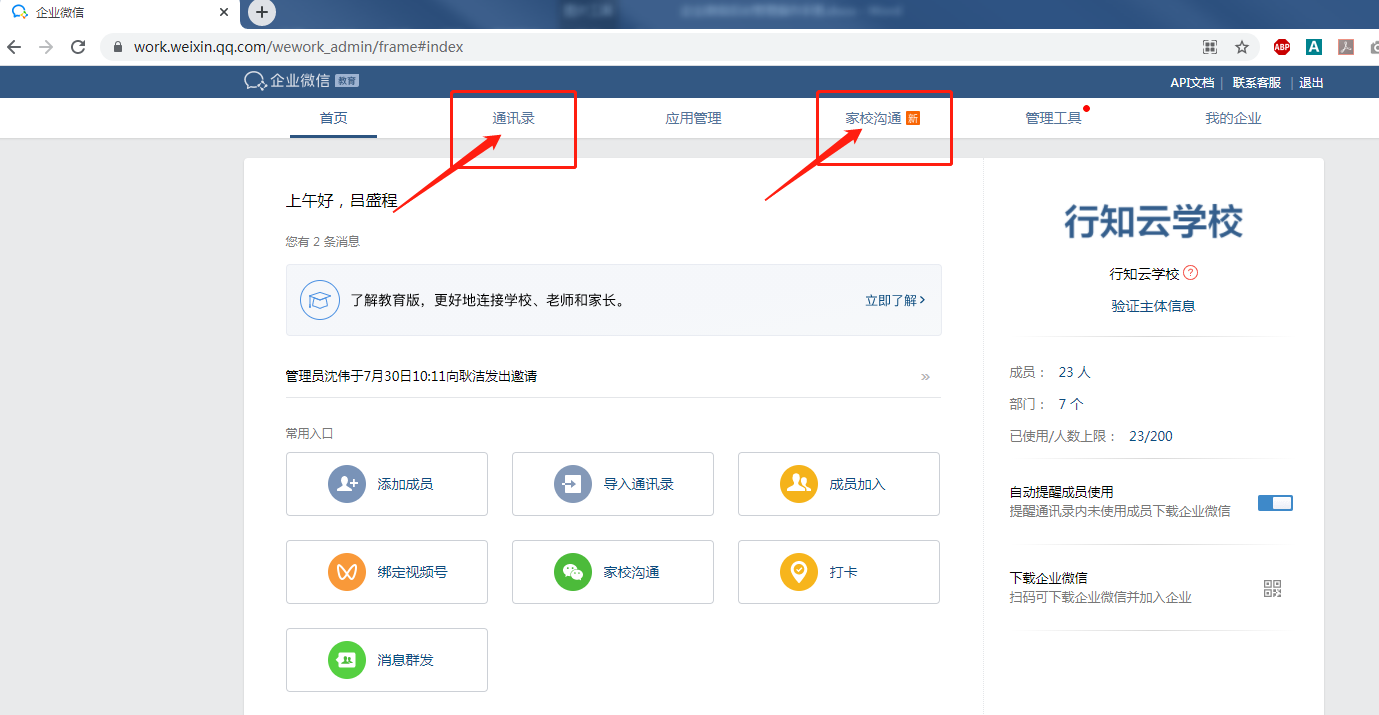This screenshot has width=1379, height=715.
Task: Show the download QR code icon
Action: pyautogui.click(x=1272, y=589)
